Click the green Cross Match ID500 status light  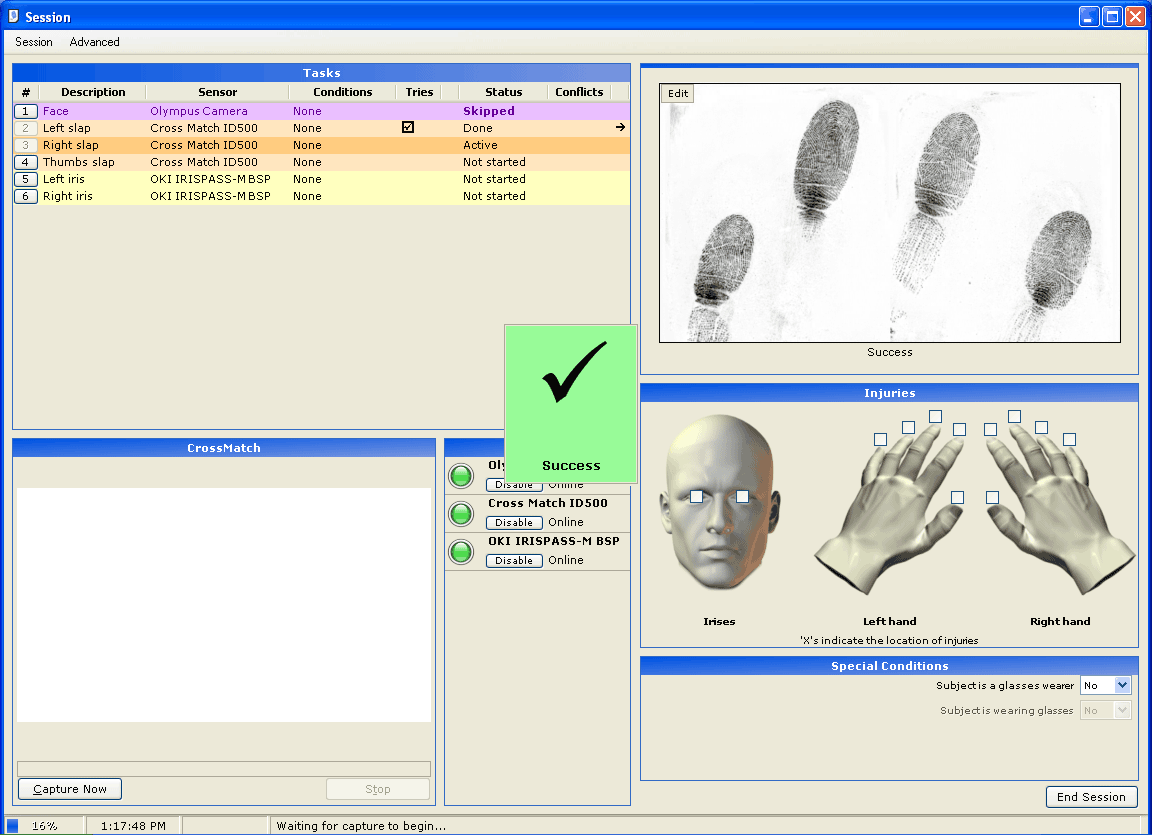pos(461,514)
